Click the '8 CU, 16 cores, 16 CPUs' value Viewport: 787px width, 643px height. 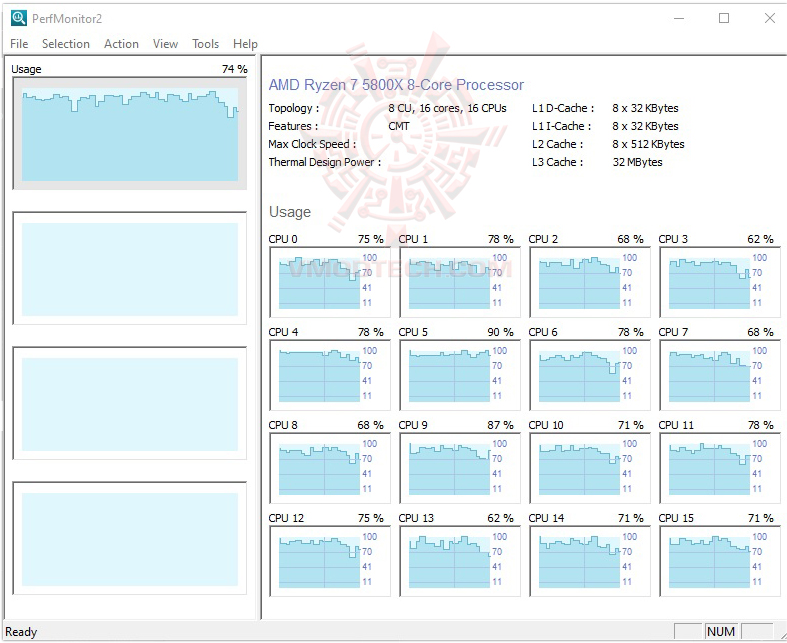coord(447,108)
